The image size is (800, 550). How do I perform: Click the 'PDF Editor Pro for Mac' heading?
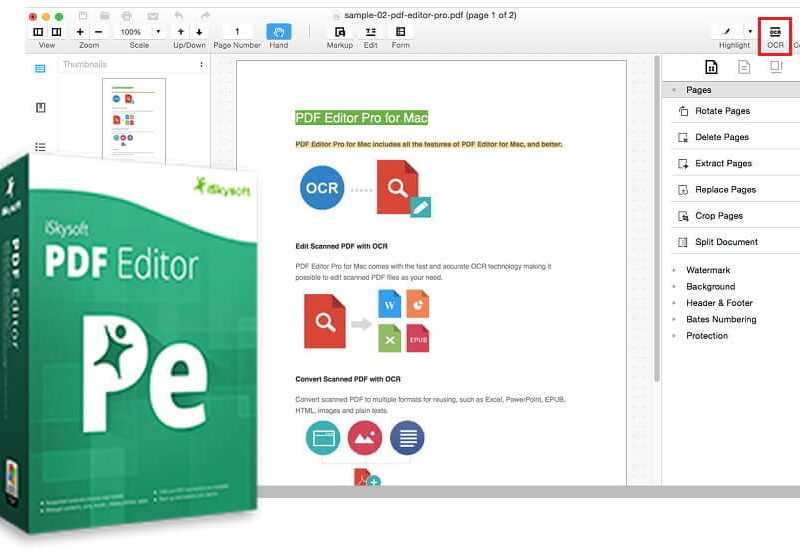pos(361,118)
